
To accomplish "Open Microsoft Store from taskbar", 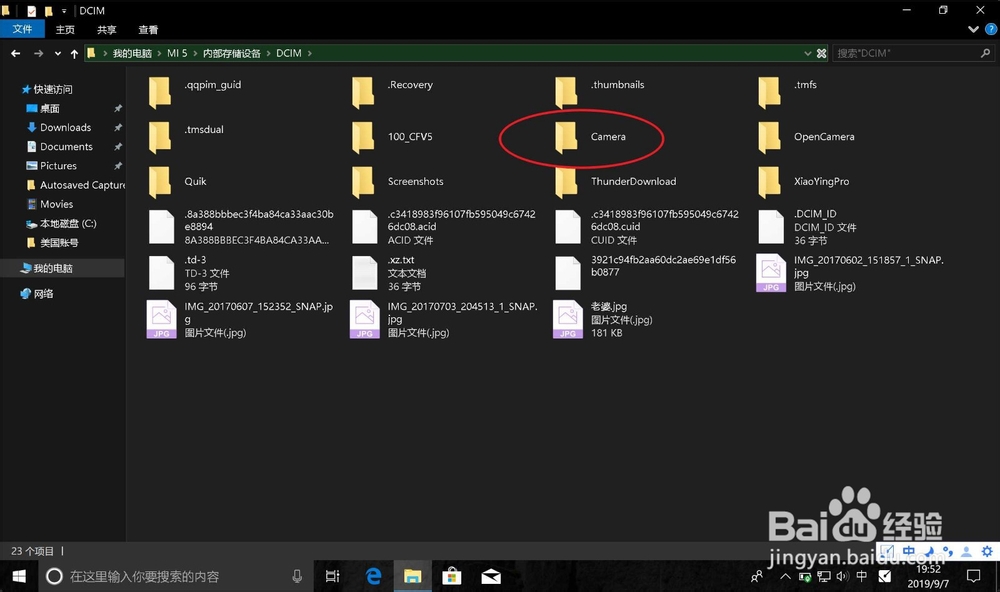I will point(452,577).
